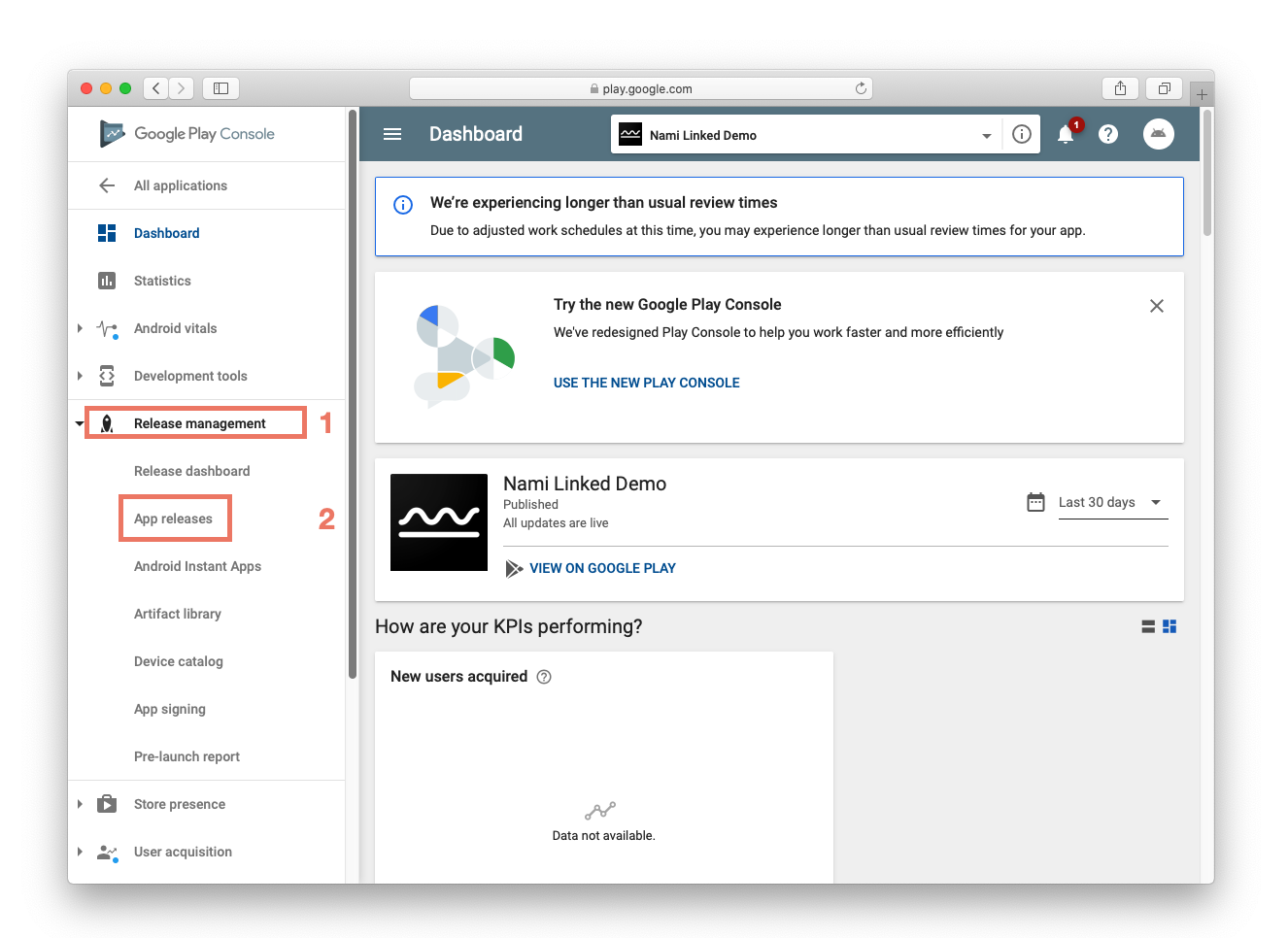Click USE THE NEW PLAY CONSOLE link
Image resolution: width=1288 pixels, height=938 pixels.
click(647, 383)
